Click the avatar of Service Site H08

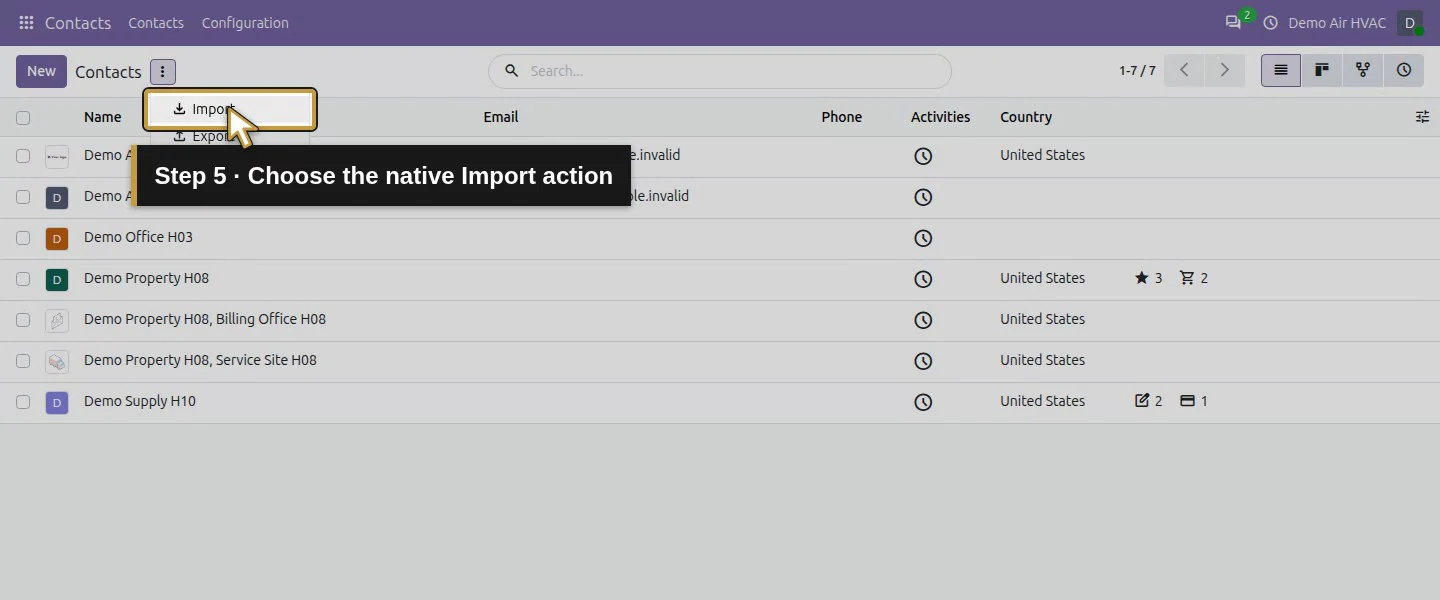click(x=57, y=361)
